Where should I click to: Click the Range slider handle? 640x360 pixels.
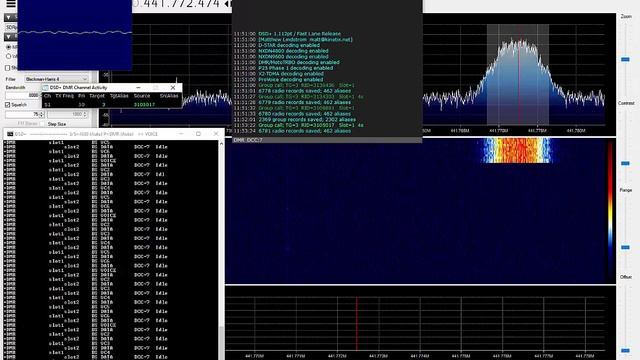(x=625, y=247)
